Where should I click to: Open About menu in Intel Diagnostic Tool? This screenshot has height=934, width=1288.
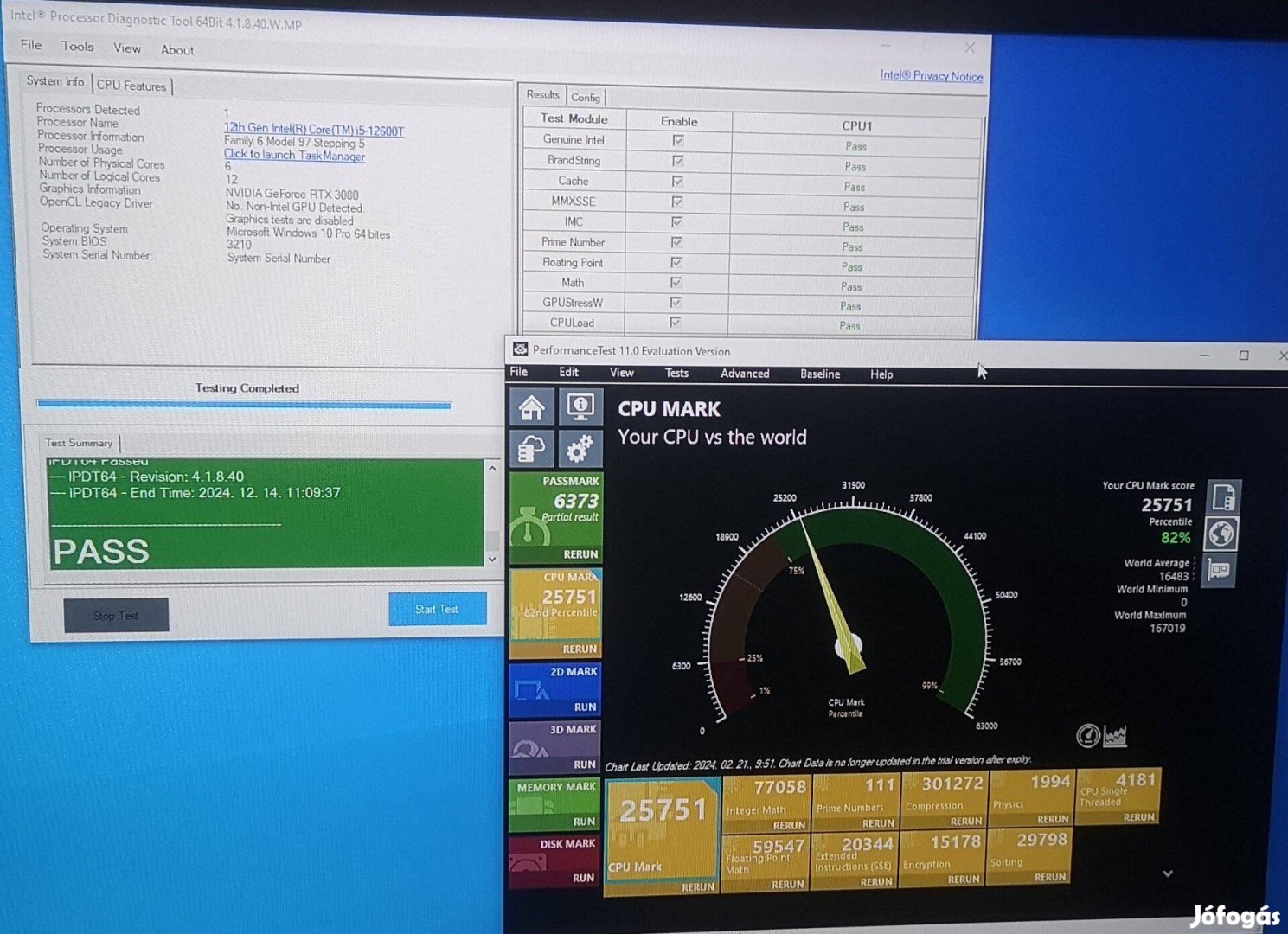pos(177,50)
